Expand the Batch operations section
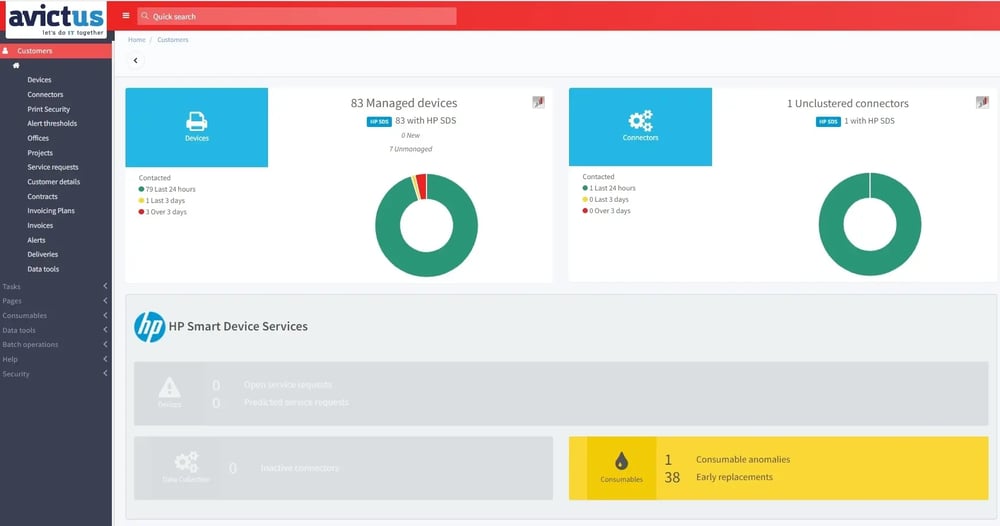 56,345
